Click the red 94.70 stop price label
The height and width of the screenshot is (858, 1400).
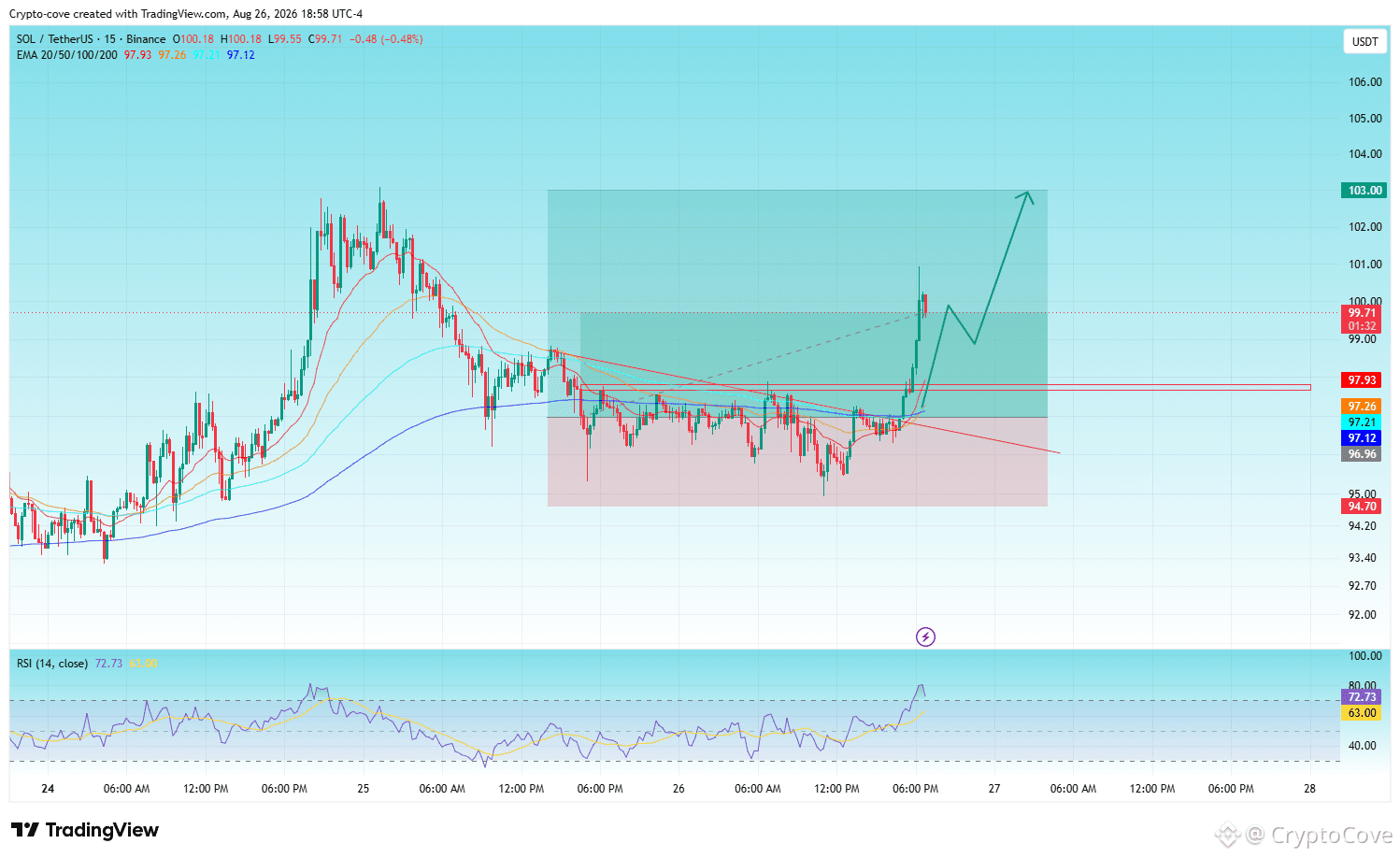tap(1362, 507)
